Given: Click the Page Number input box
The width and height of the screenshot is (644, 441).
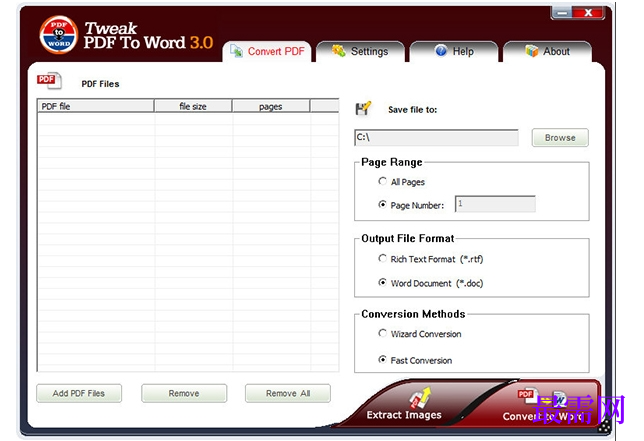Looking at the screenshot, I should tap(495, 204).
